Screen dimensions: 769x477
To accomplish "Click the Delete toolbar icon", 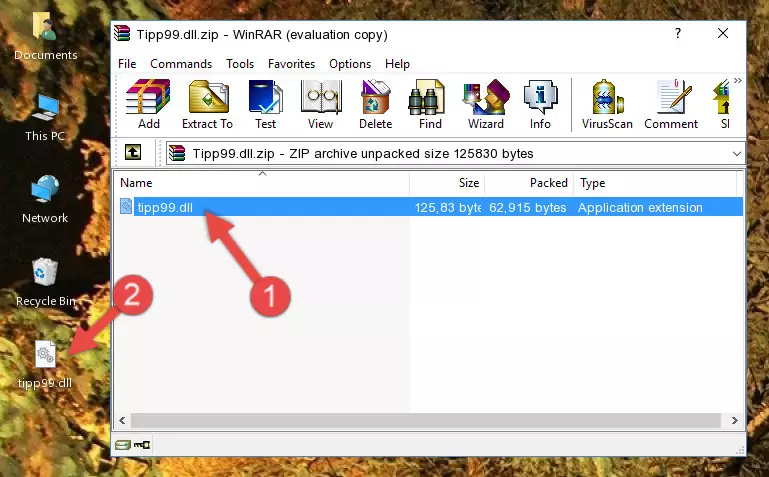I will coord(375,104).
